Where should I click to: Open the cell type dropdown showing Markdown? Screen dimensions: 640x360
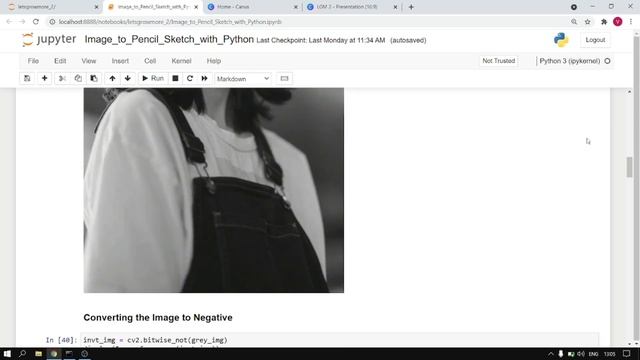pos(243,78)
